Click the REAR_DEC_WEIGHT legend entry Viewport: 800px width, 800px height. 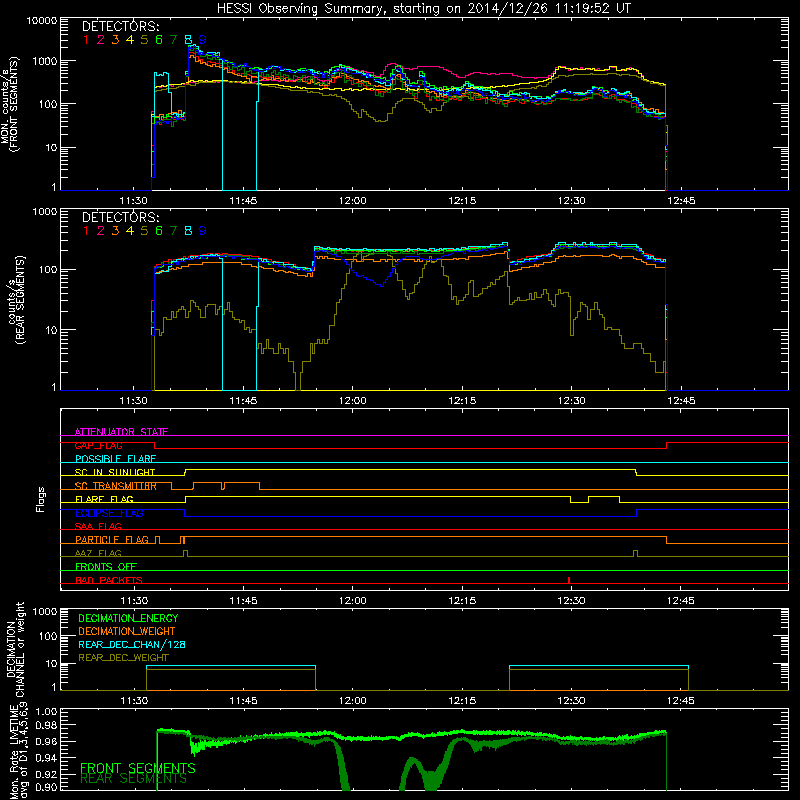pyautogui.click(x=123, y=658)
